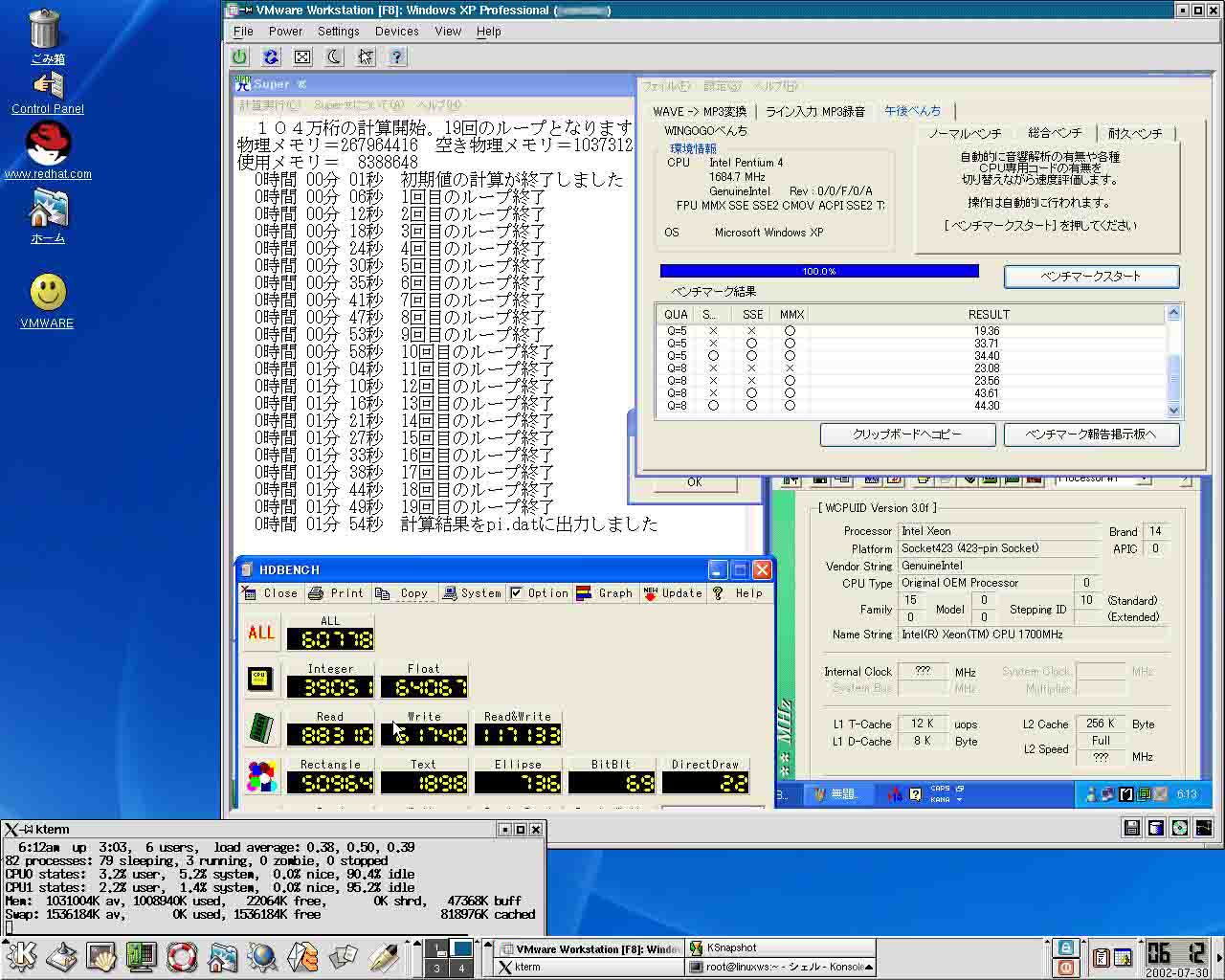Viewport: 1225px width, 980px height.
Task: Click the VMware grab input toolbar icon
Action: click(366, 57)
